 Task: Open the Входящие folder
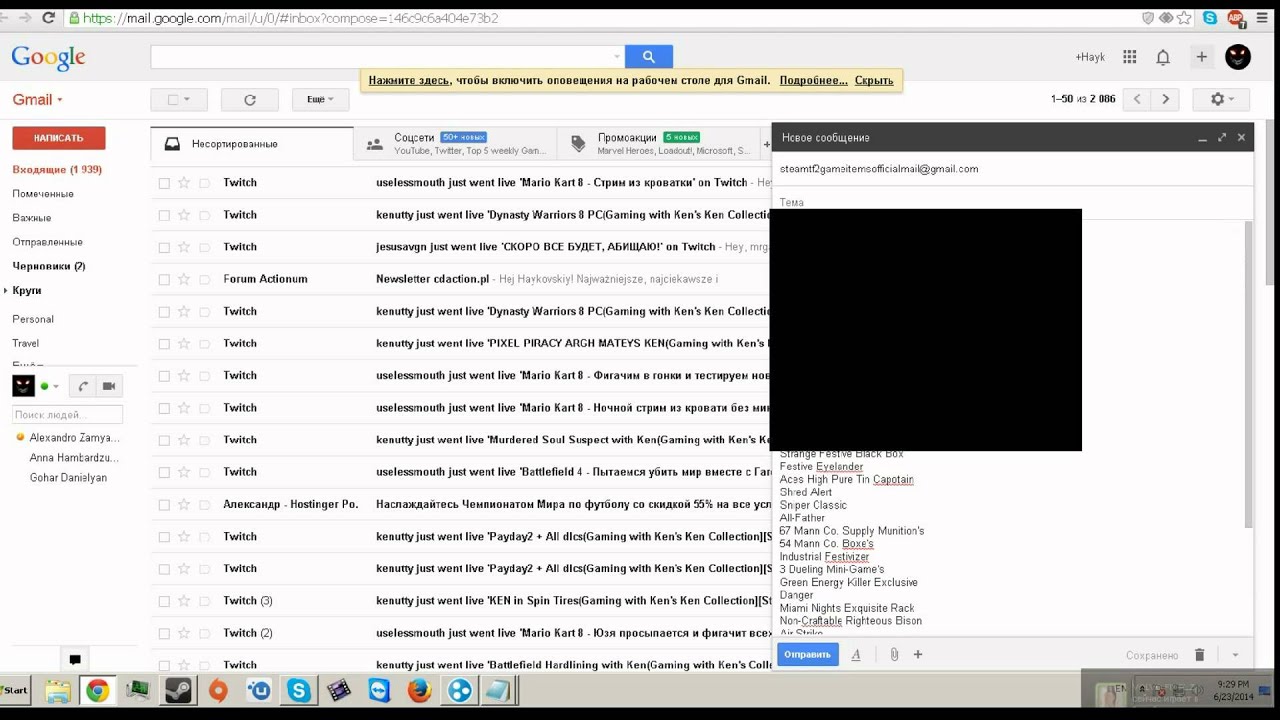[57, 170]
